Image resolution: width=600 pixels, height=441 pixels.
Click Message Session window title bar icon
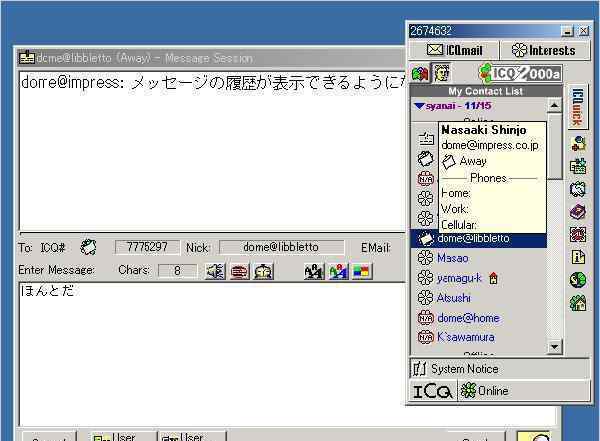pyautogui.click(x=27, y=57)
